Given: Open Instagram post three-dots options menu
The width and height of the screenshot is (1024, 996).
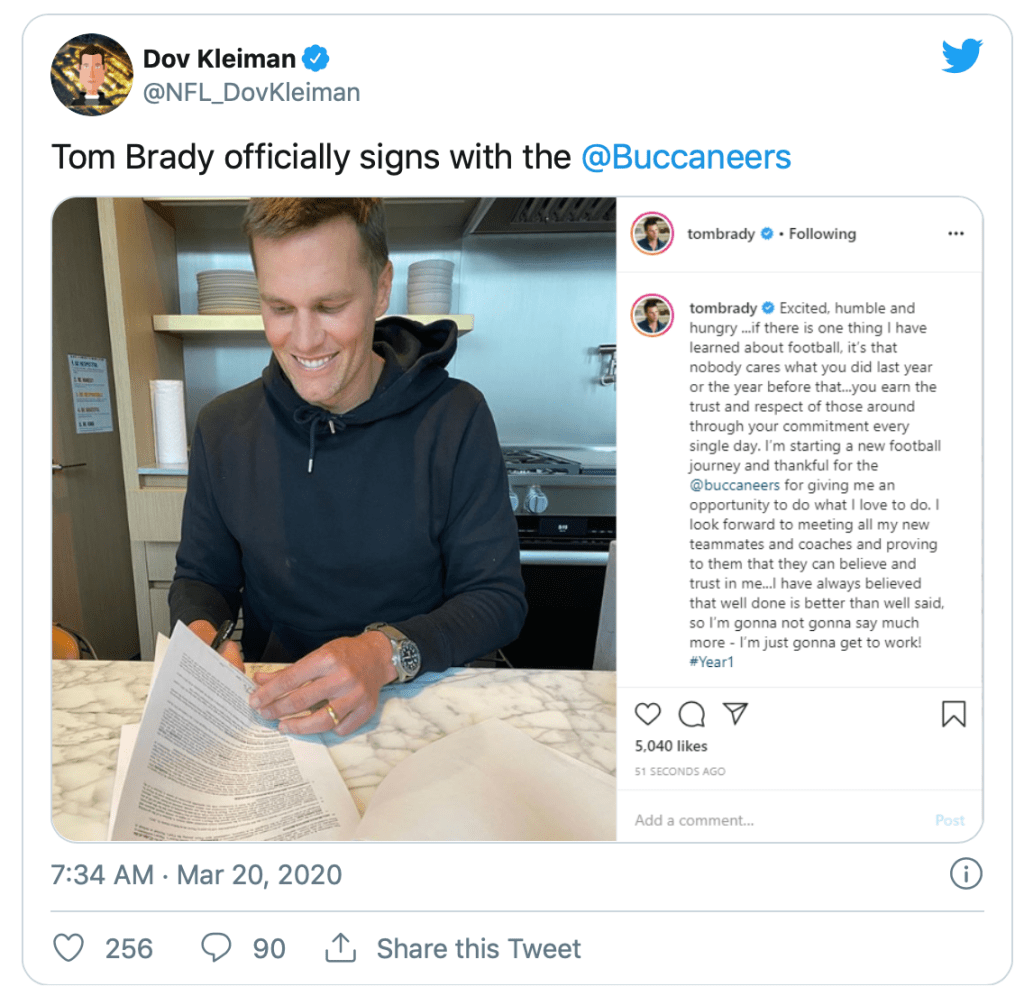Looking at the screenshot, I should pyautogui.click(x=956, y=234).
